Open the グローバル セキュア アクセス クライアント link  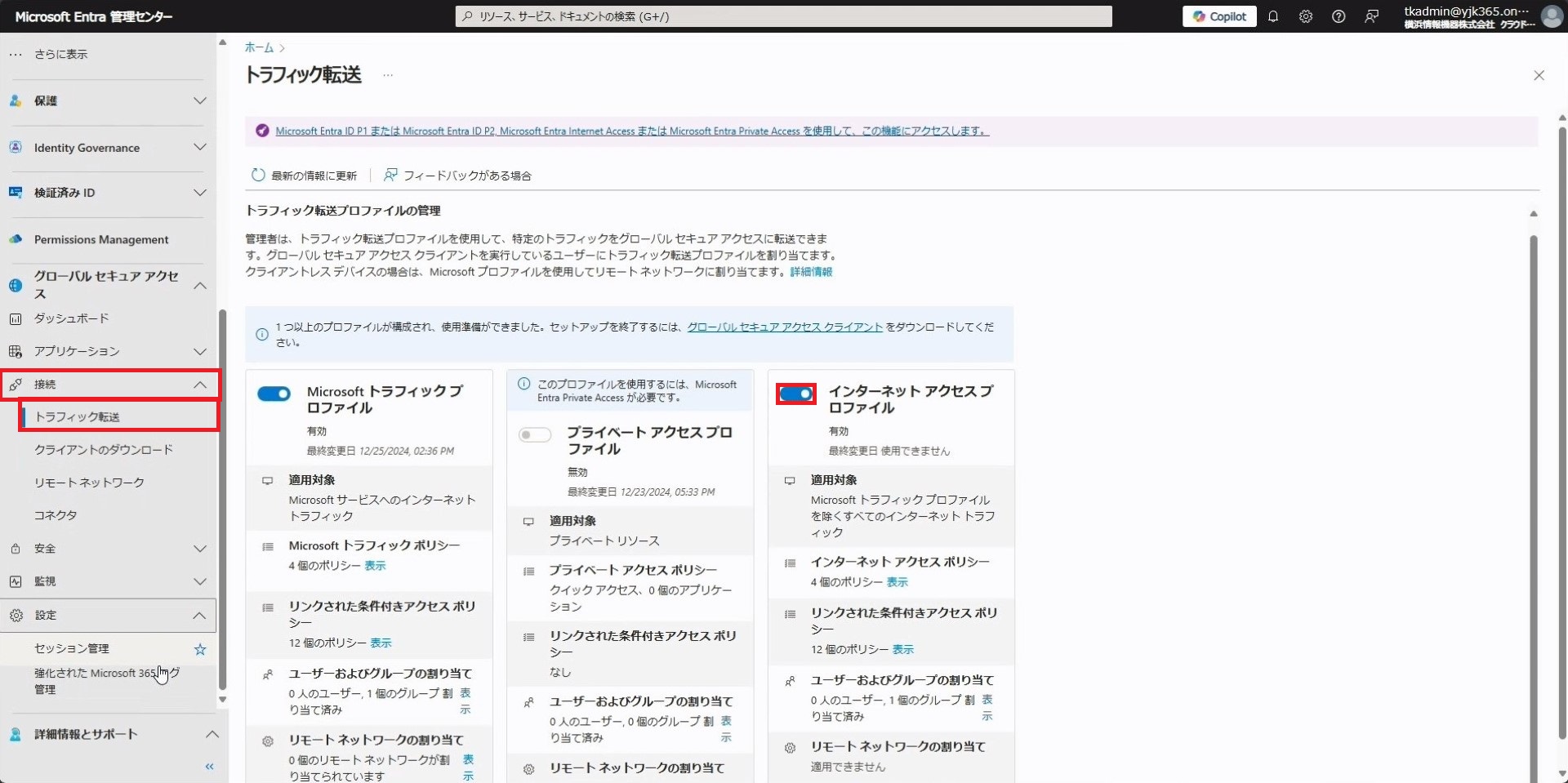pos(785,327)
